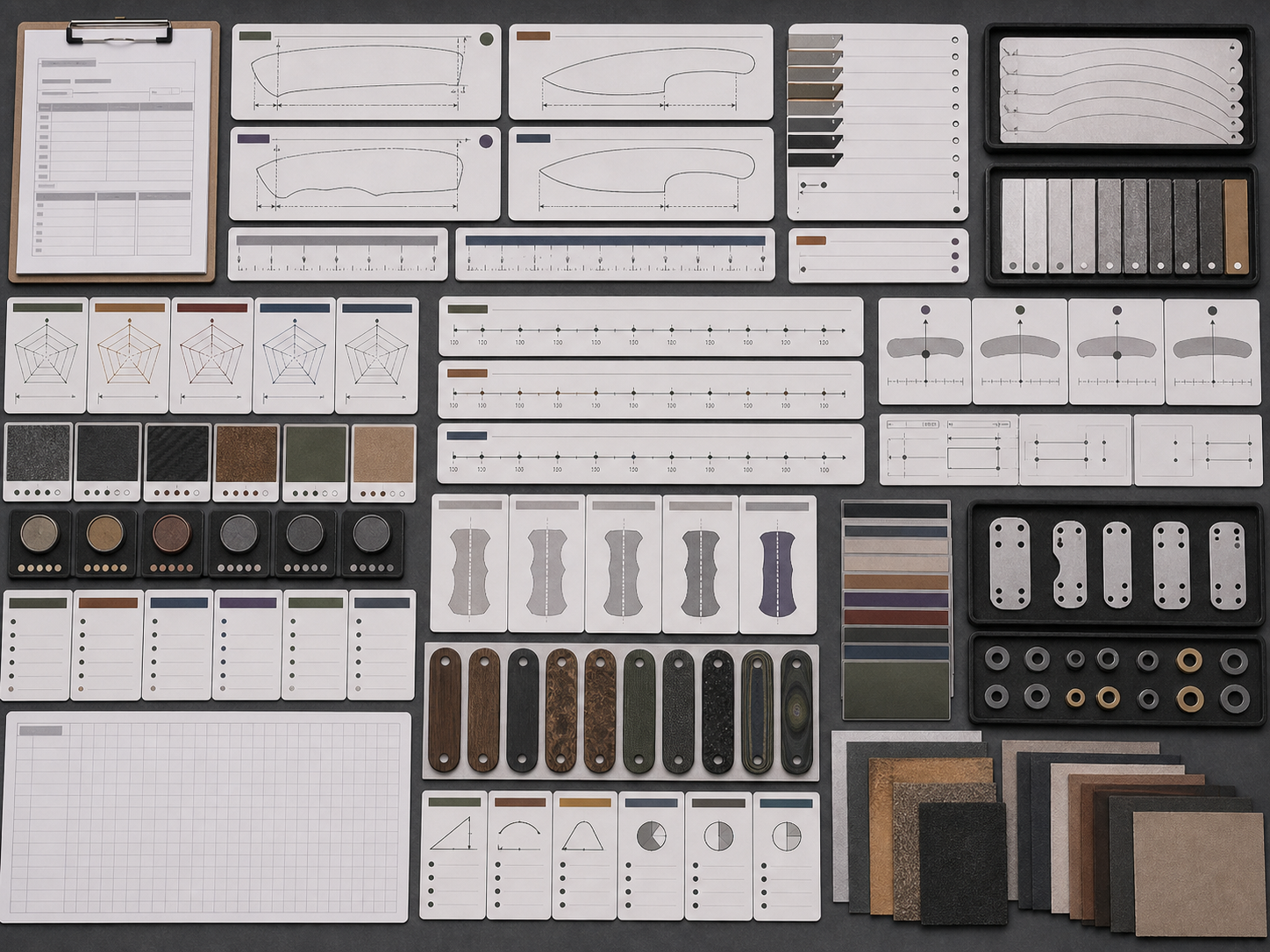Viewport: 1270px width, 952px height.
Task: Choose the bronze-tinted finish tab on finish list
Action: [815, 90]
